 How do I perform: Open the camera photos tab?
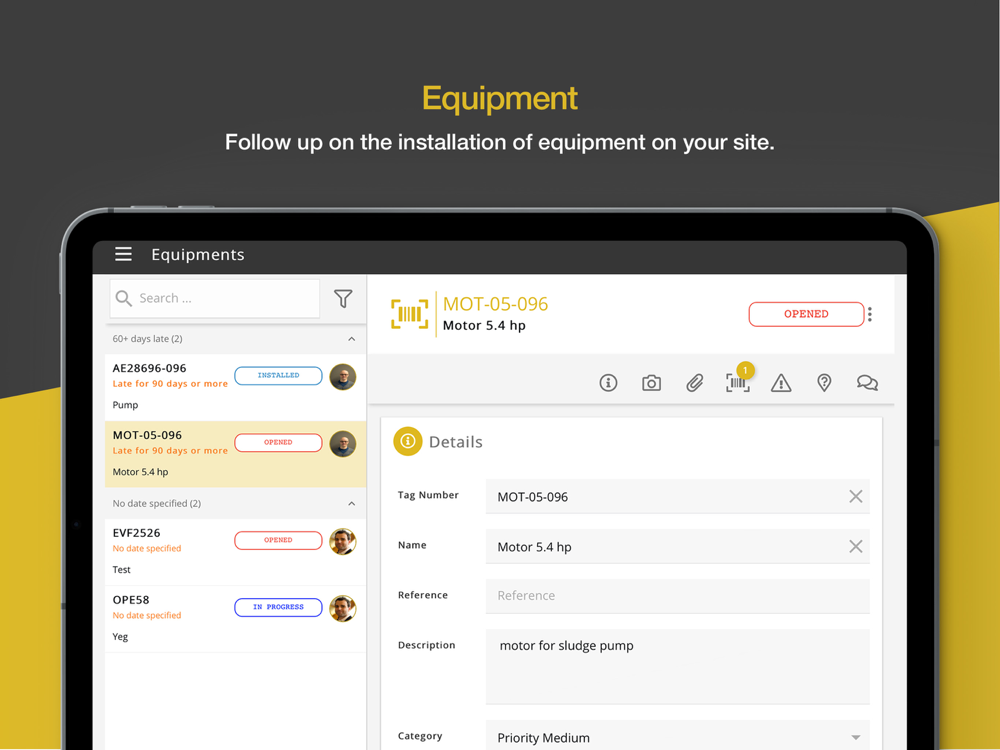click(651, 383)
